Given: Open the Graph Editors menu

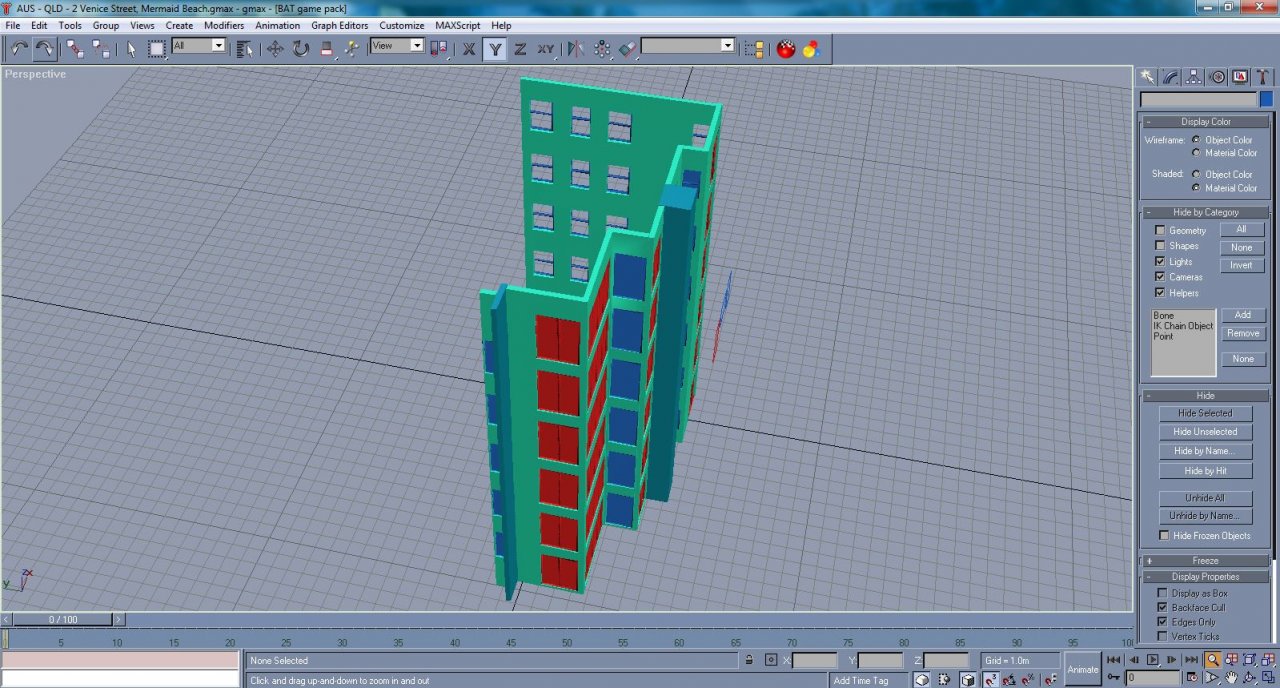Looking at the screenshot, I should [339, 25].
